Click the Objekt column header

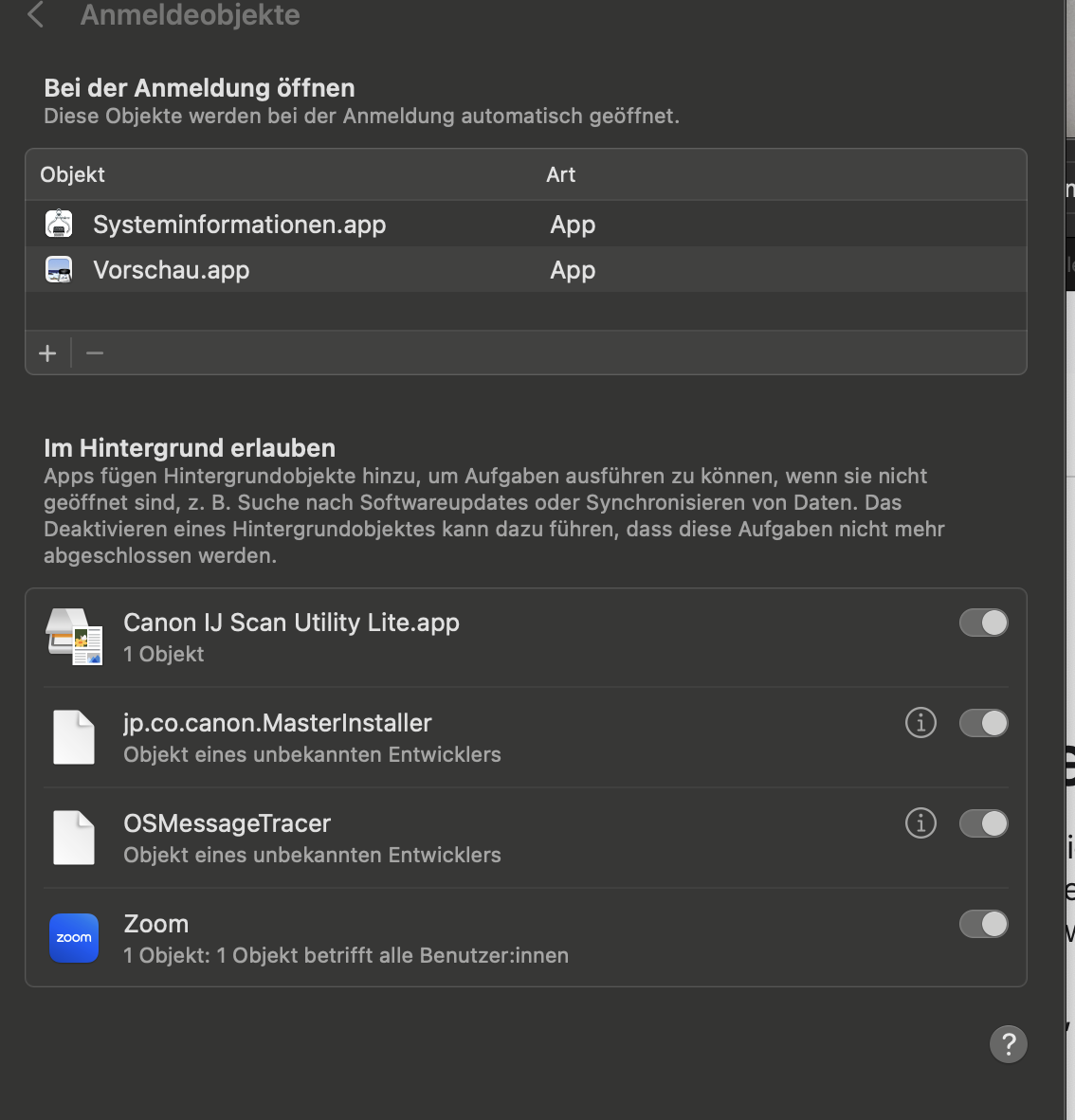pos(73,174)
